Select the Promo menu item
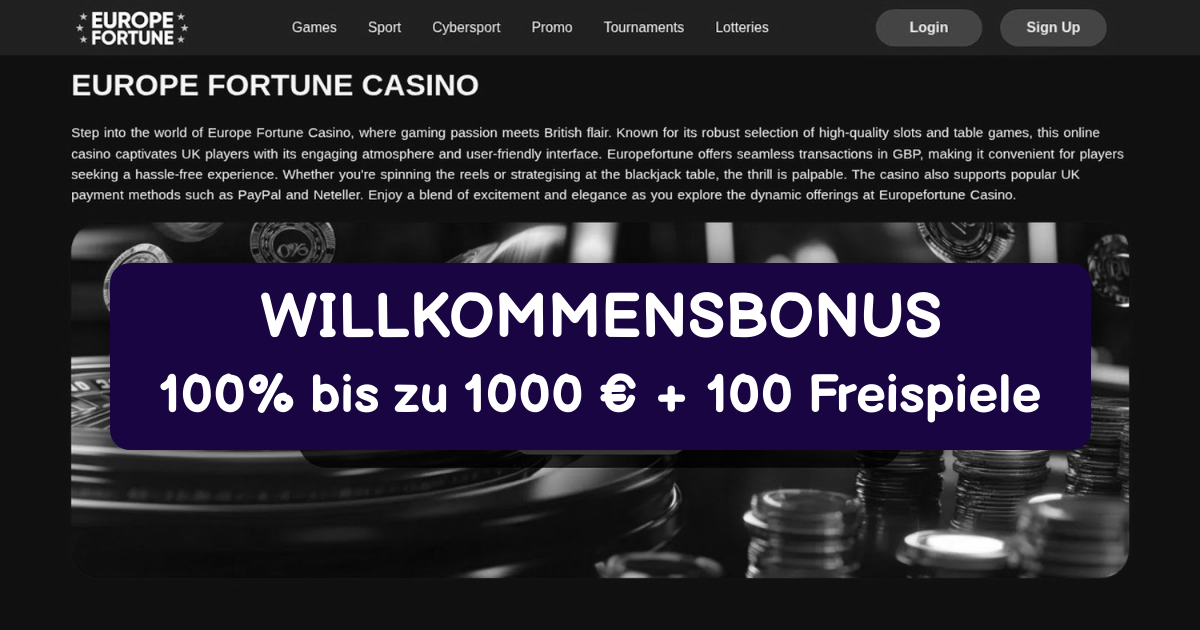The width and height of the screenshot is (1200, 630). click(x=552, y=28)
